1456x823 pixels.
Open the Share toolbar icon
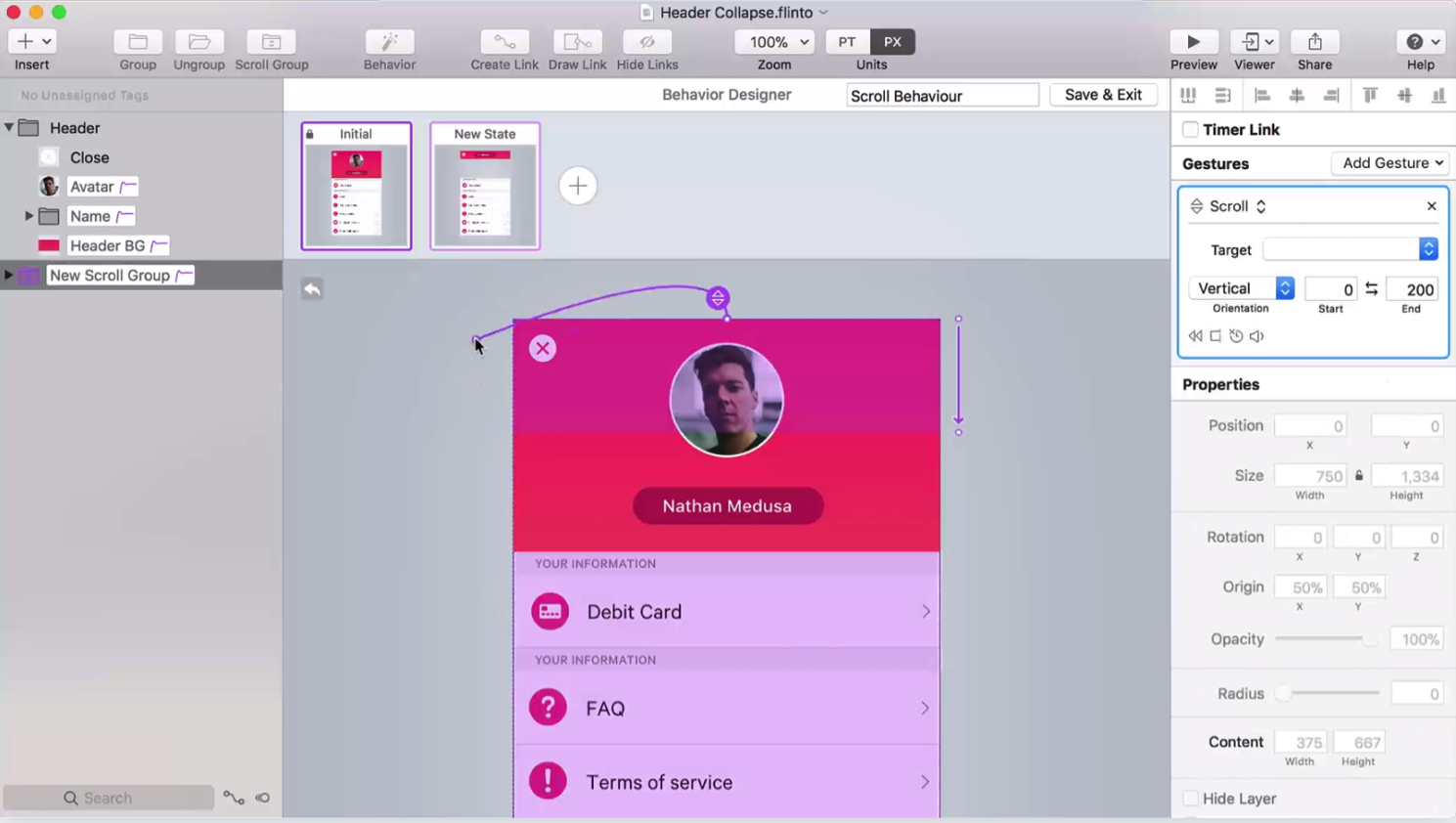tap(1314, 42)
